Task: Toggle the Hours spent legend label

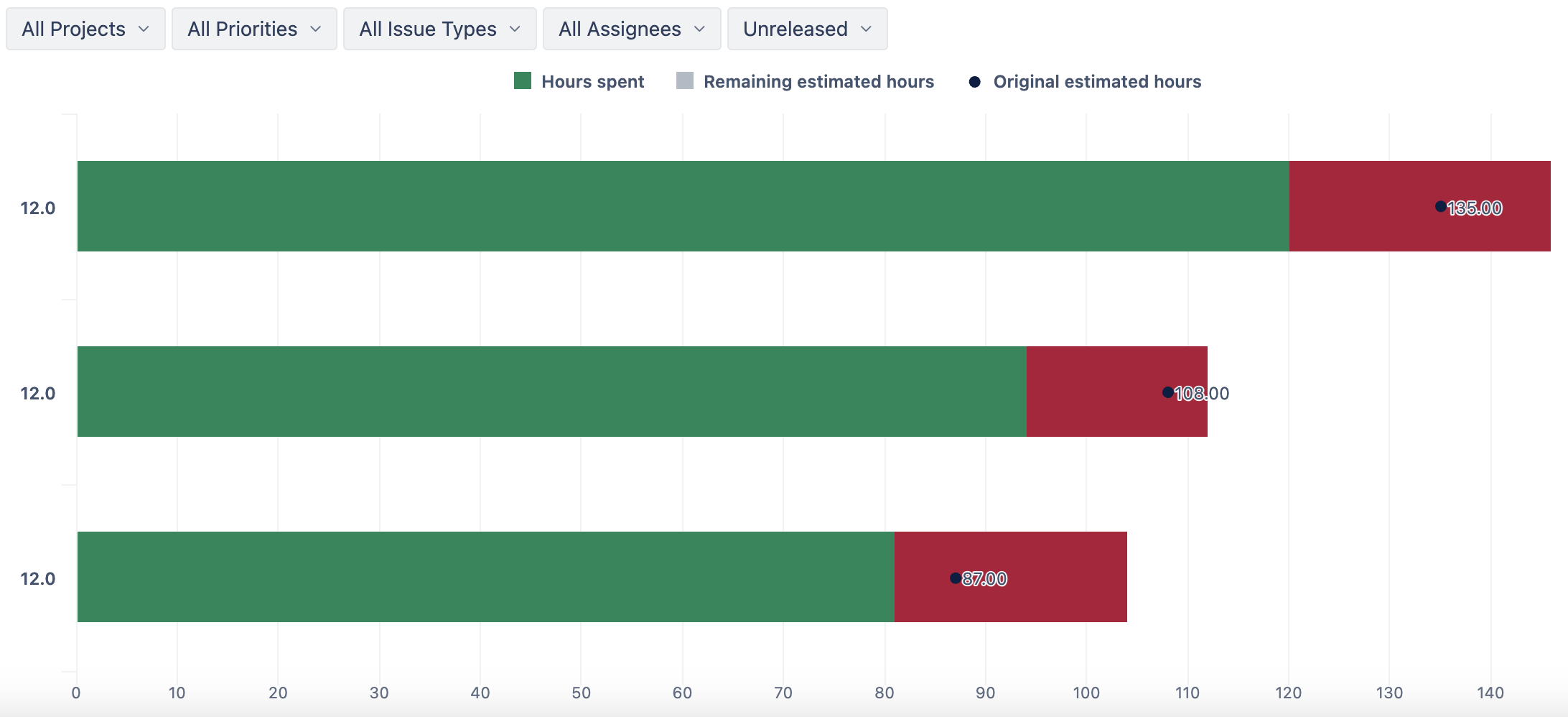Action: pos(592,82)
